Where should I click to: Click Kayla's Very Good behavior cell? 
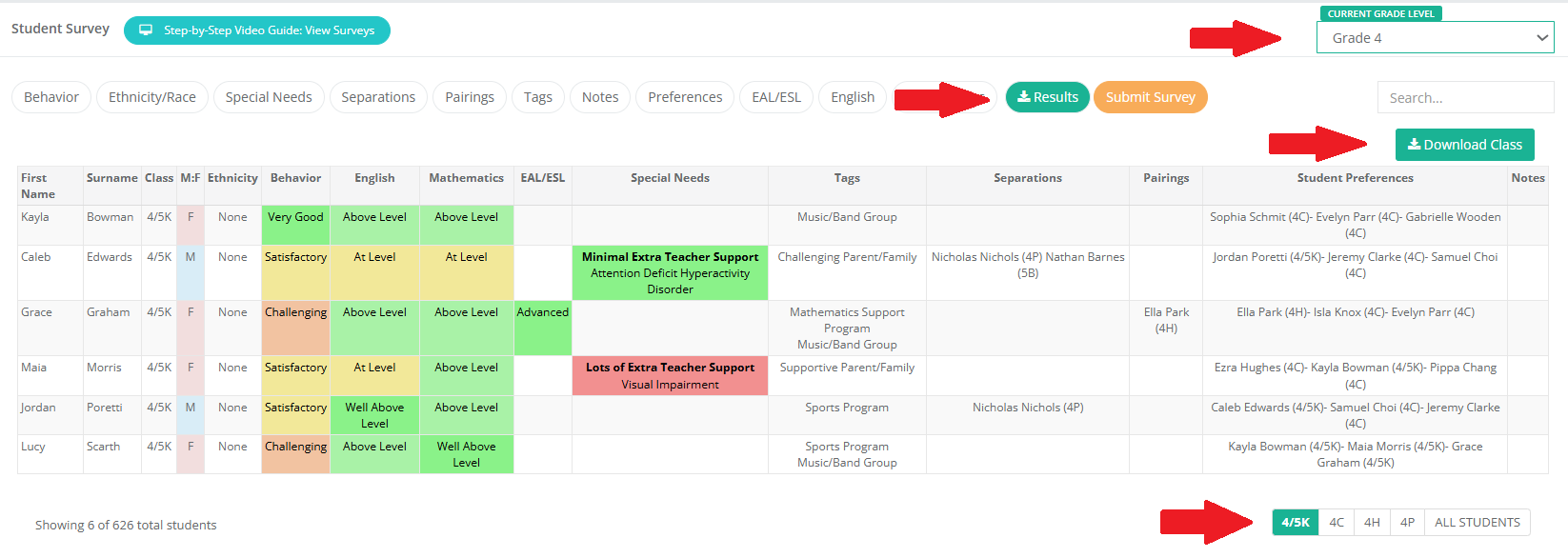(295, 225)
